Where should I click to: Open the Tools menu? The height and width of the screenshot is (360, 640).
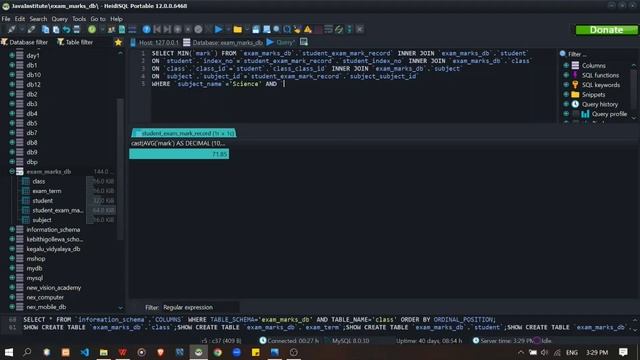79,19
